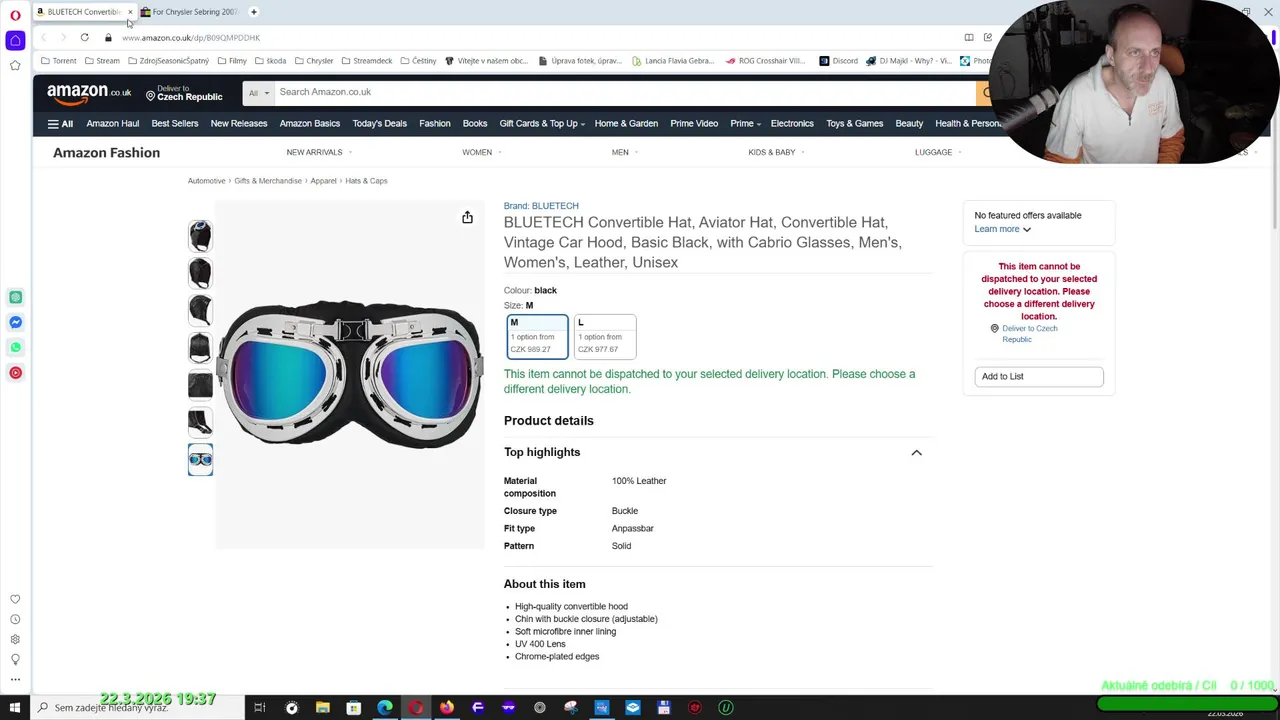Click the Opera sidebar home icon

click(15, 40)
